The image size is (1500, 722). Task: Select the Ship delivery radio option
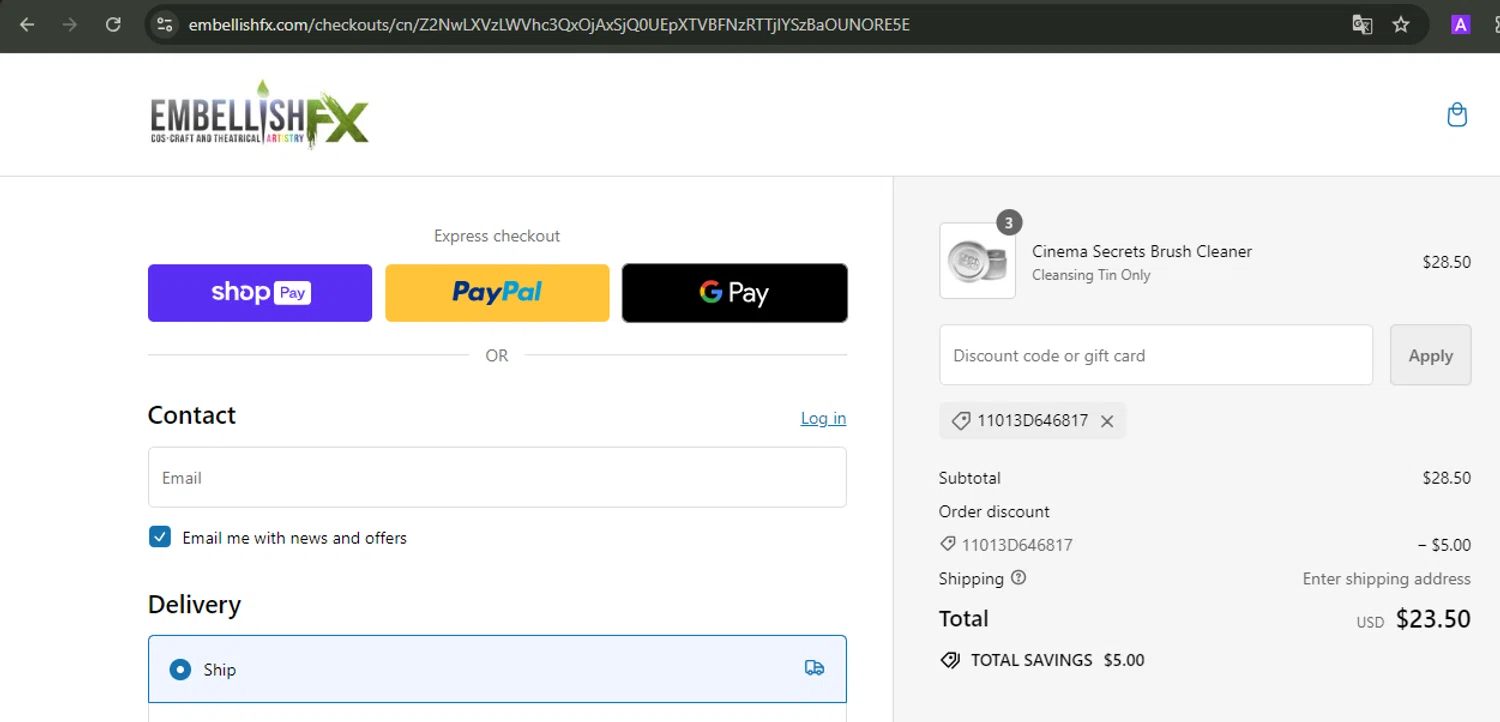point(180,669)
